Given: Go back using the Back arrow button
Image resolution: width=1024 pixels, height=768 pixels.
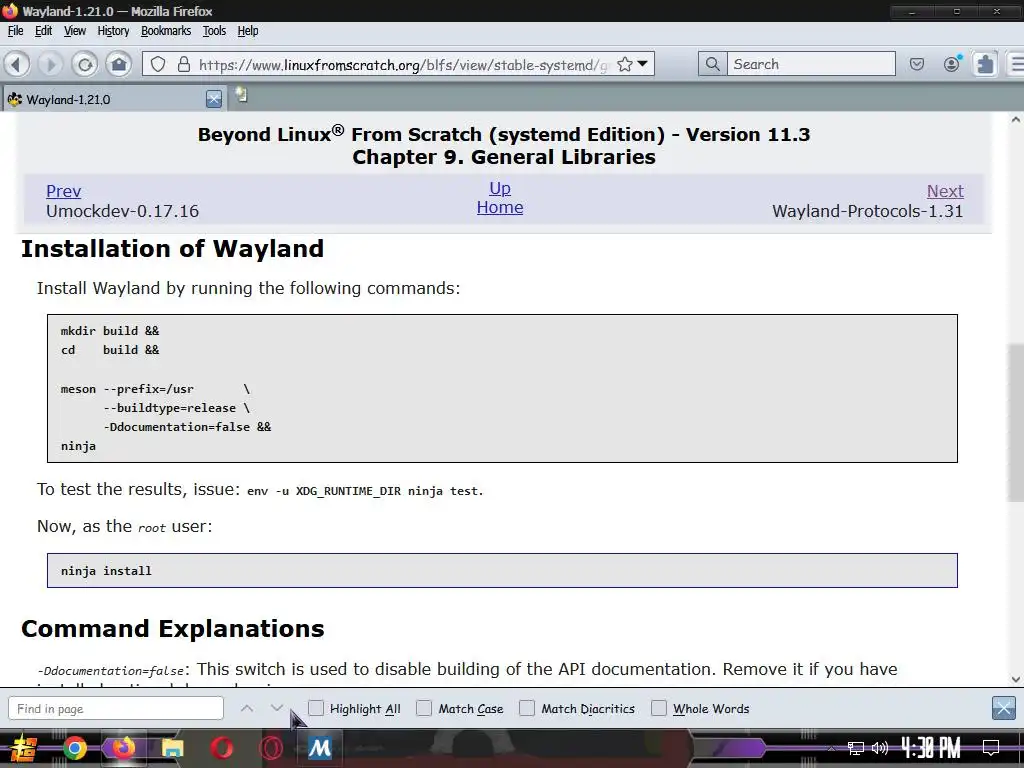Looking at the screenshot, I should [18, 64].
